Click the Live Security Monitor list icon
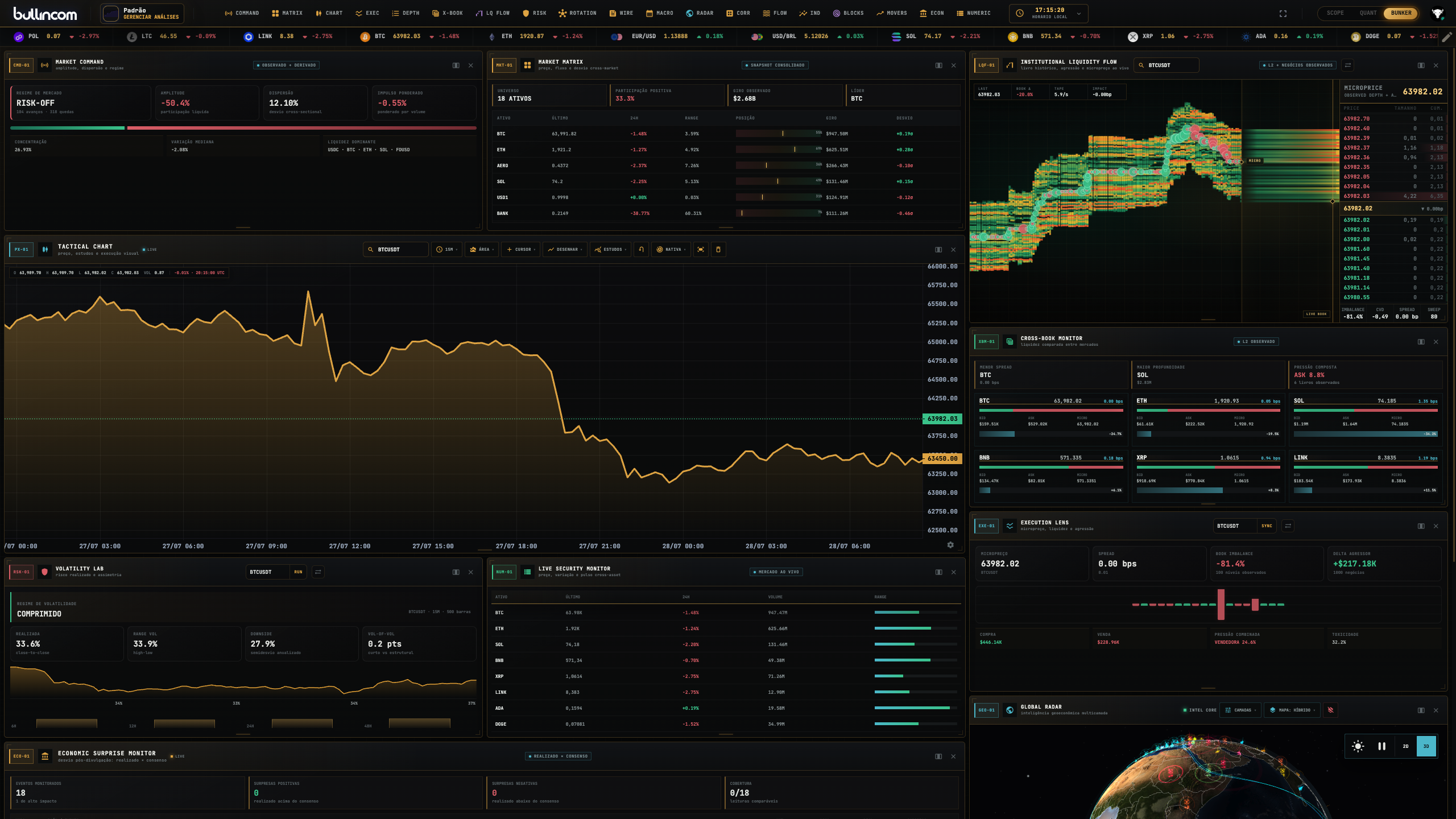Viewport: 1456px width, 819px height. pyautogui.click(x=527, y=572)
